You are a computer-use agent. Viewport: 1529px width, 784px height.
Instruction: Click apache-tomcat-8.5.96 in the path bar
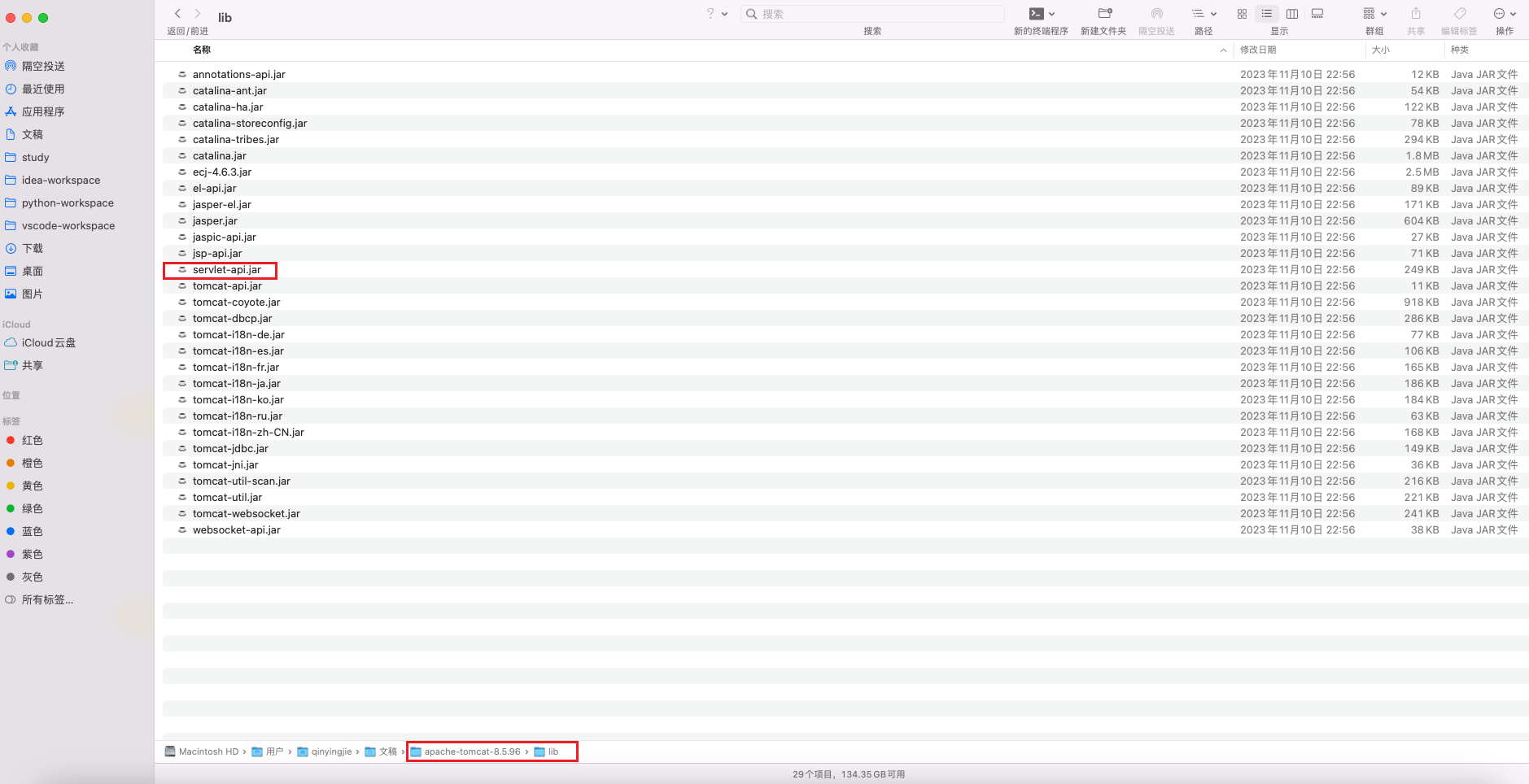[x=465, y=751]
